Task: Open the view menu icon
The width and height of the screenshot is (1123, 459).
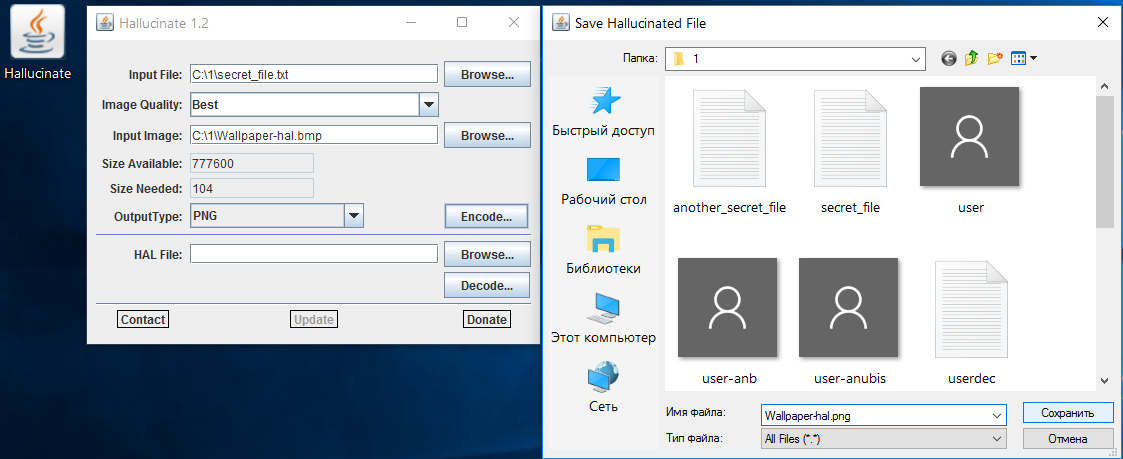Action: 1023,59
